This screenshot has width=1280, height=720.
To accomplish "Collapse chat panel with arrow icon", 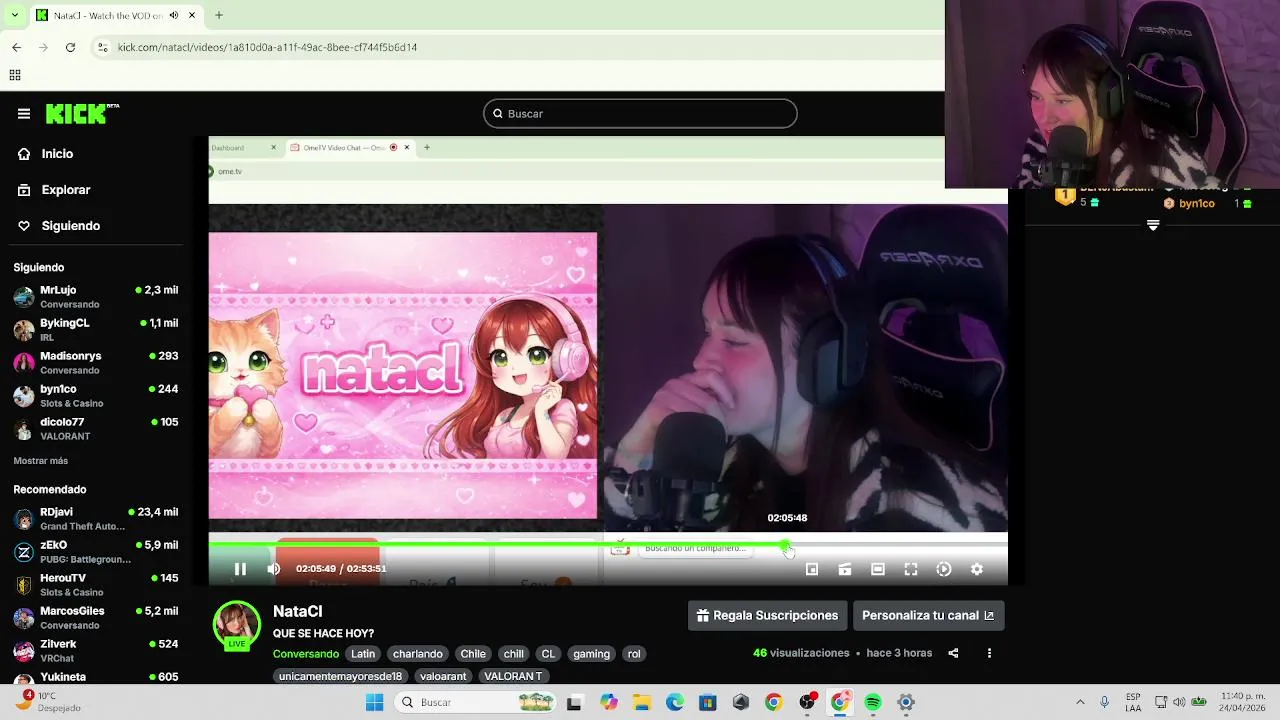I will click(1153, 226).
